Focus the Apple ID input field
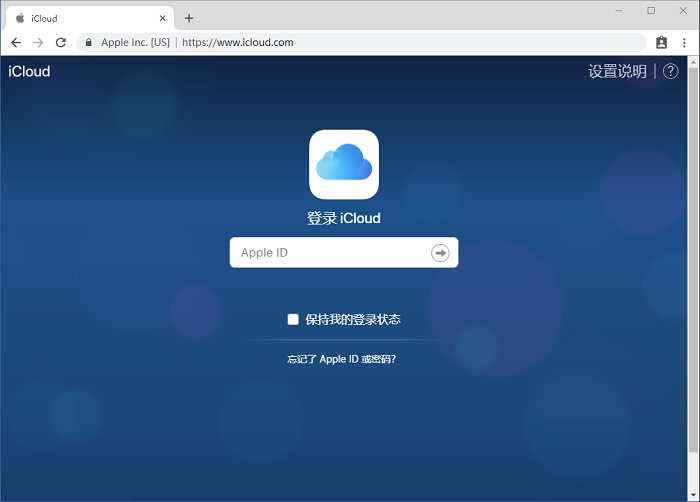The height and width of the screenshot is (502, 700). pos(330,253)
